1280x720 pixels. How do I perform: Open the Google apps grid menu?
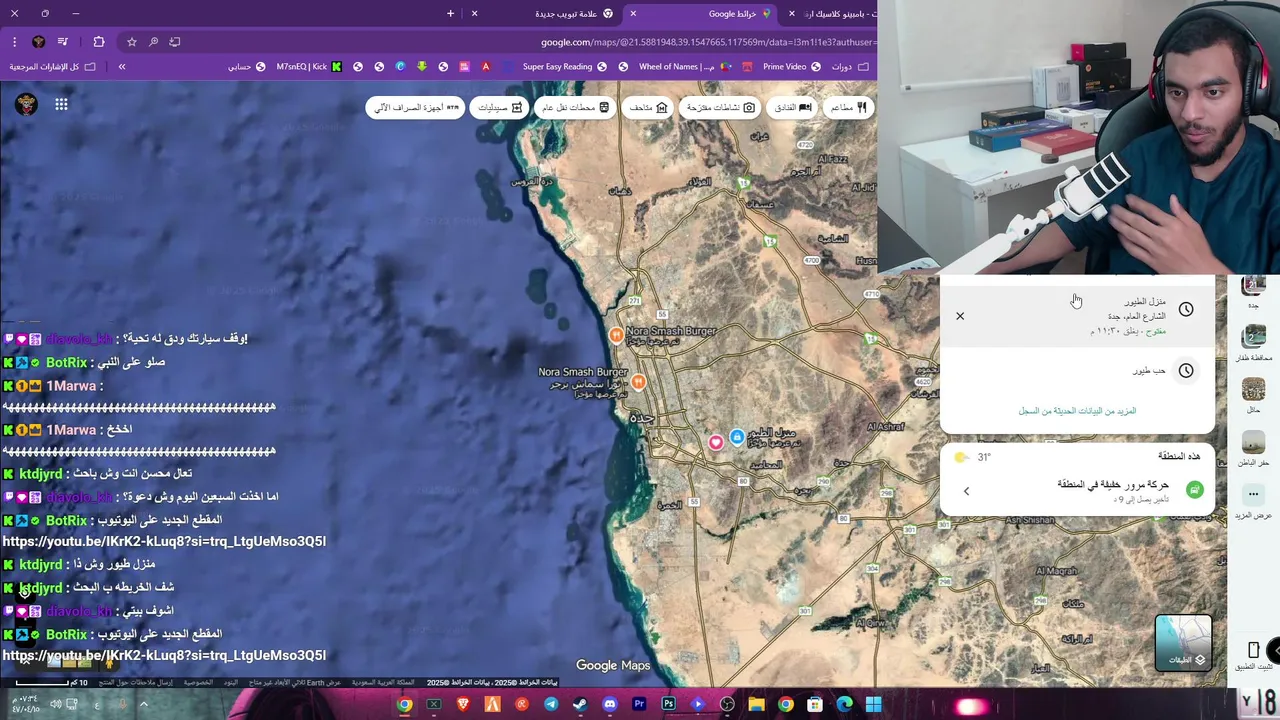click(61, 104)
